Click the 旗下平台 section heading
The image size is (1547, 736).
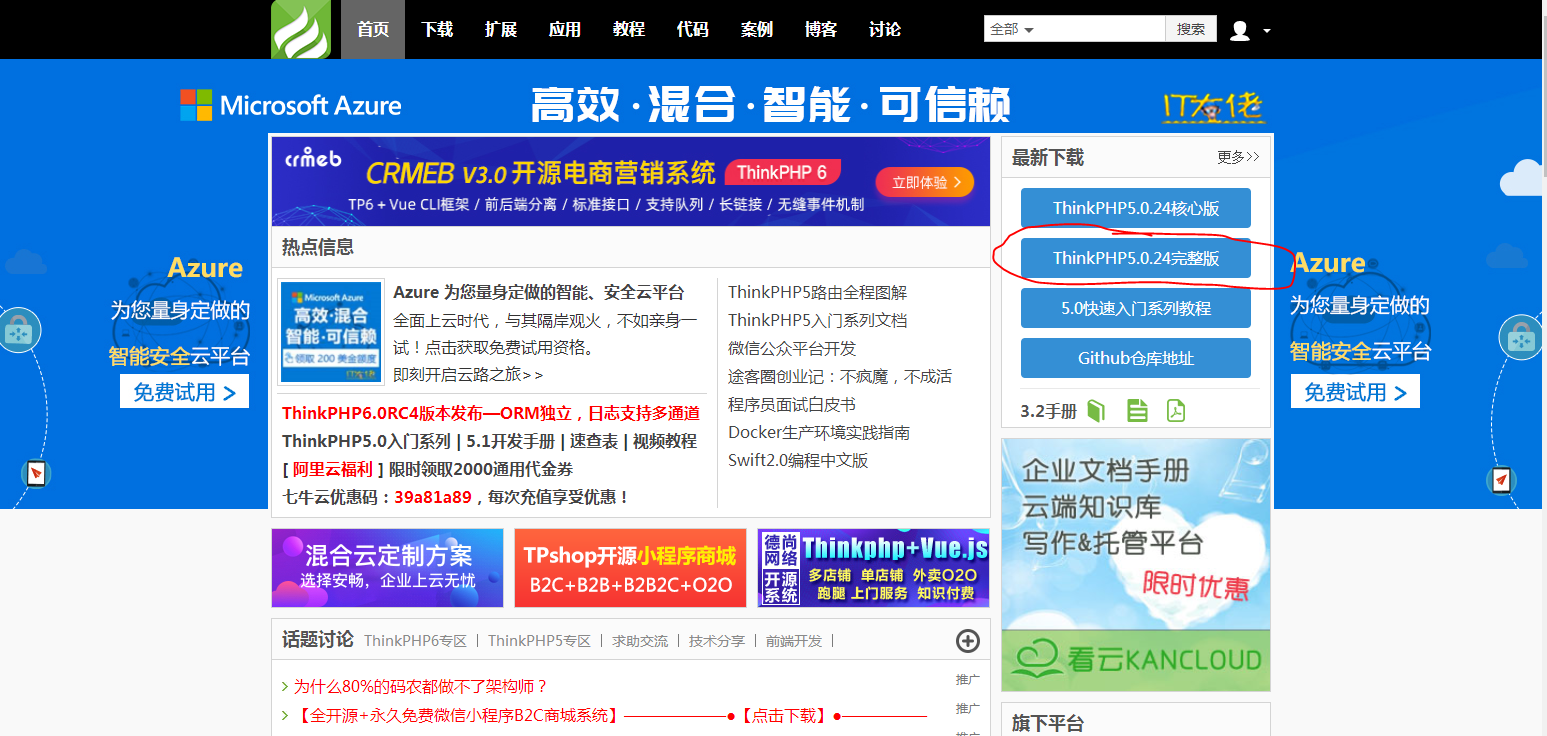click(x=1048, y=723)
